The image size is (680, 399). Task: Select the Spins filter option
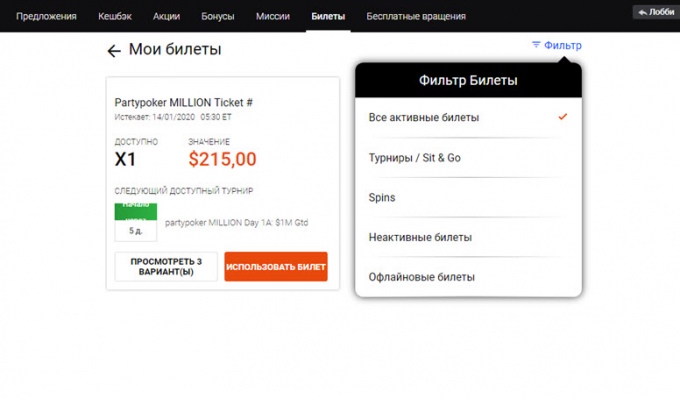[468, 198]
